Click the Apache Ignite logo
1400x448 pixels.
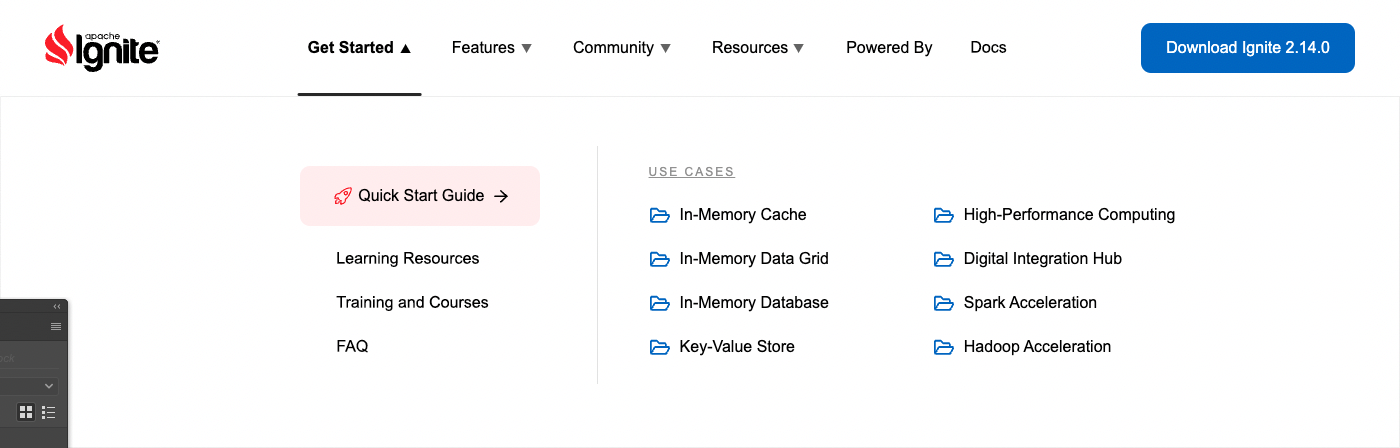[102, 48]
